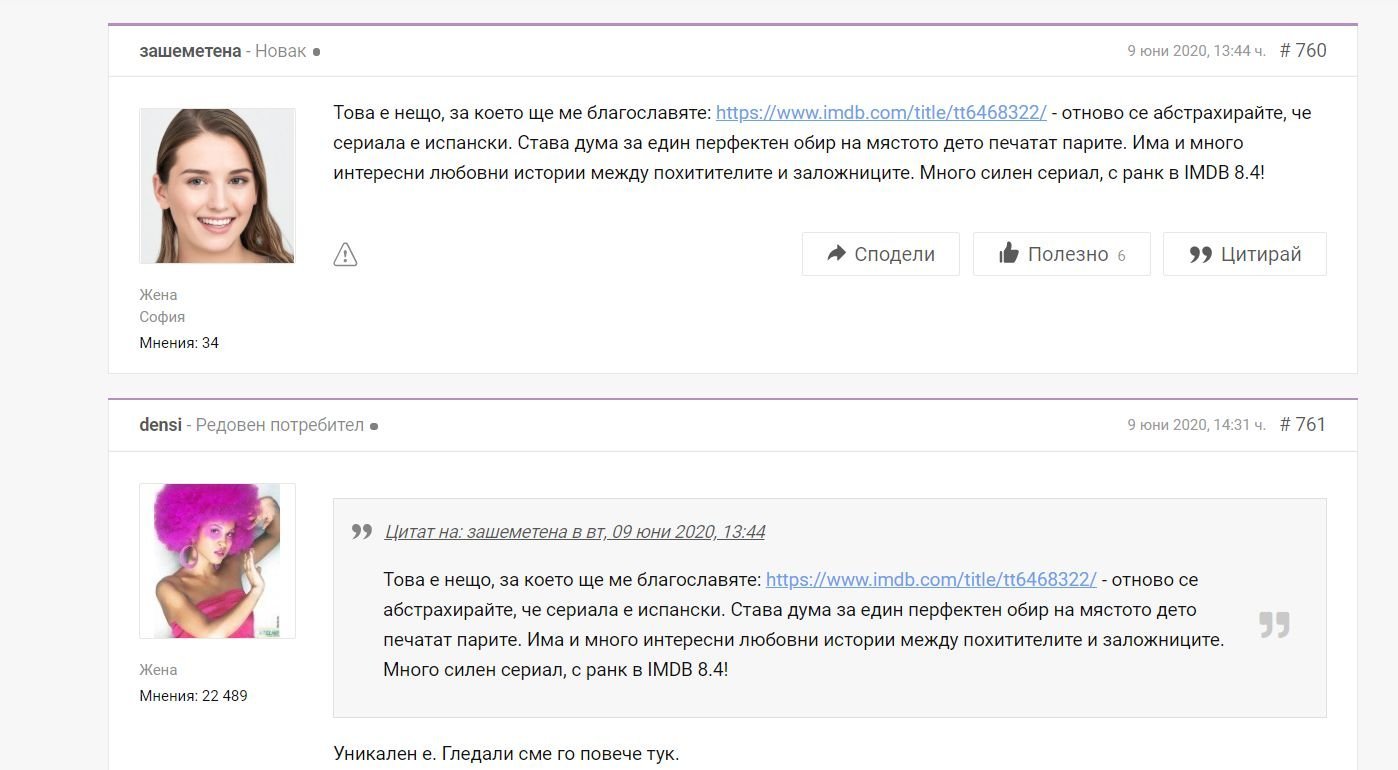Viewport: 1398px width, 770px height.
Task: Share post 760 with Сподели button
Action: click(880, 254)
